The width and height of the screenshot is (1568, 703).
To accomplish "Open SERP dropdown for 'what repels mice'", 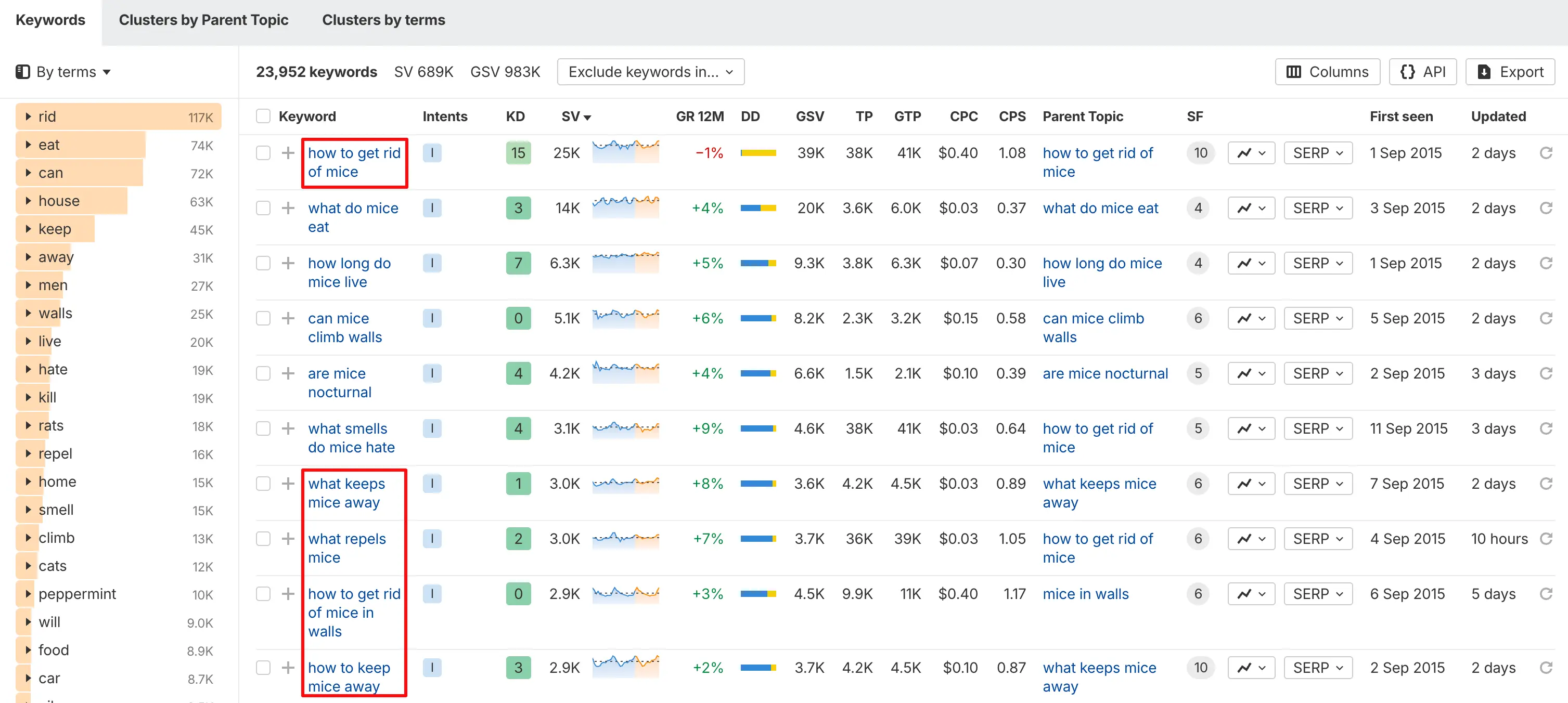I will [x=1318, y=539].
